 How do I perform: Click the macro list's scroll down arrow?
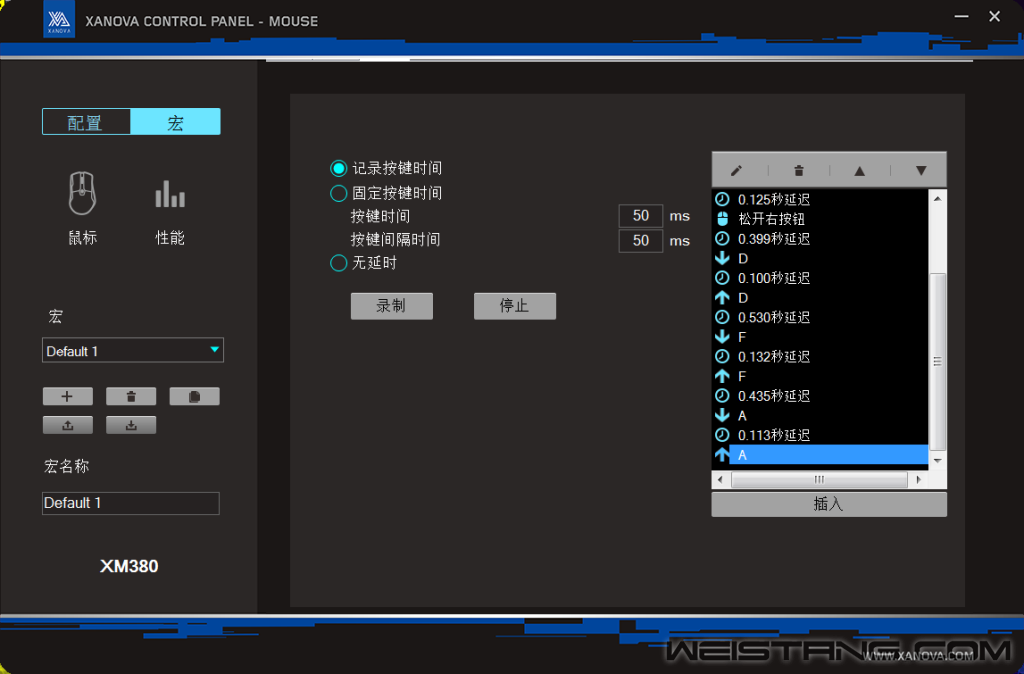pyautogui.click(x=938, y=460)
